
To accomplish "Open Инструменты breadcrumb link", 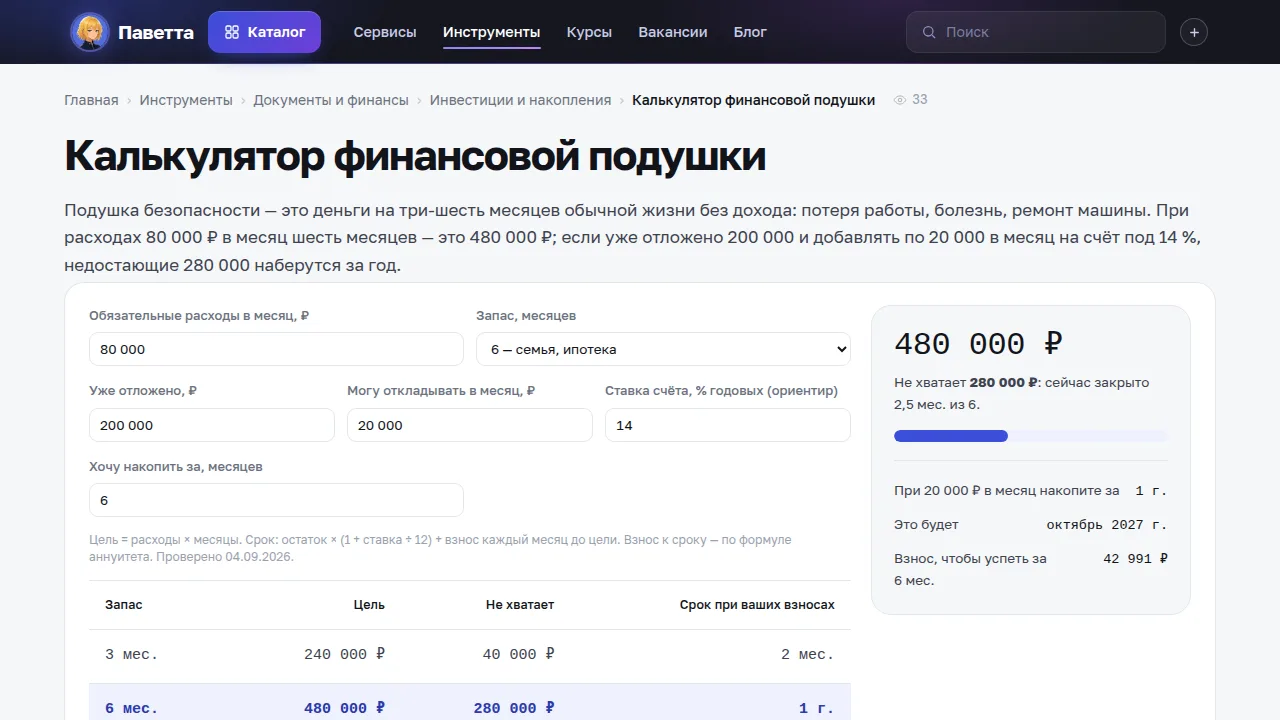I will [x=186, y=100].
